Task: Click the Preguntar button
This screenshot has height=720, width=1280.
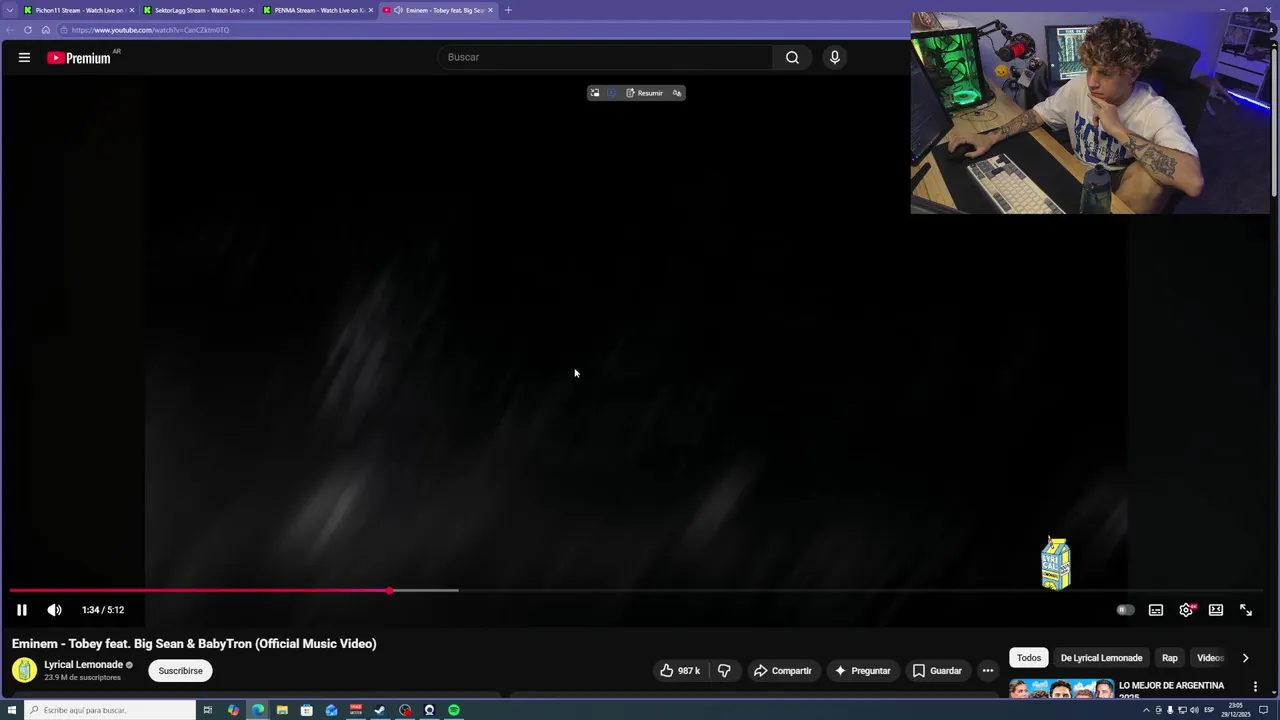Action: pos(862,671)
